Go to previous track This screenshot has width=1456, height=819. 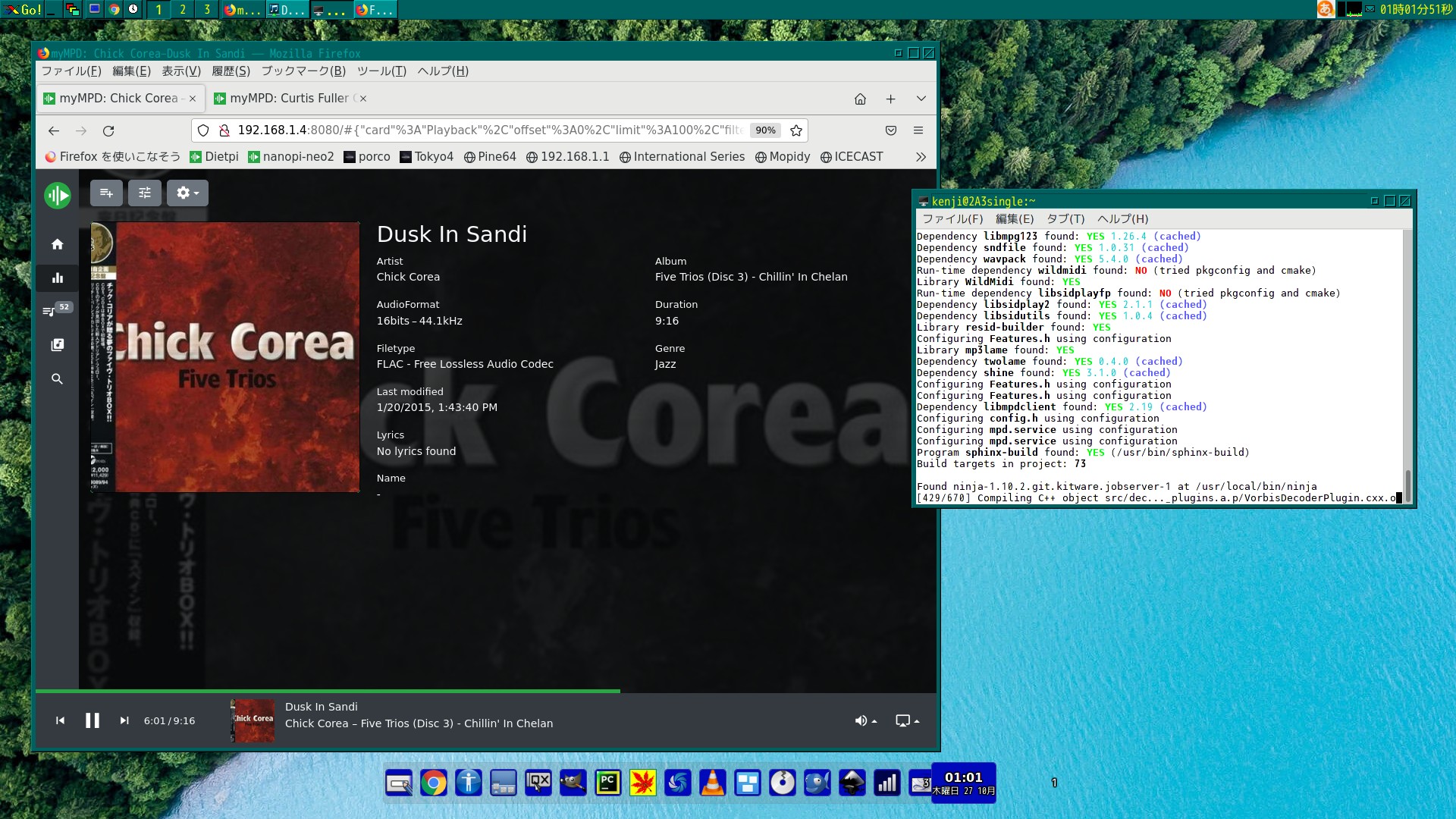(60, 720)
